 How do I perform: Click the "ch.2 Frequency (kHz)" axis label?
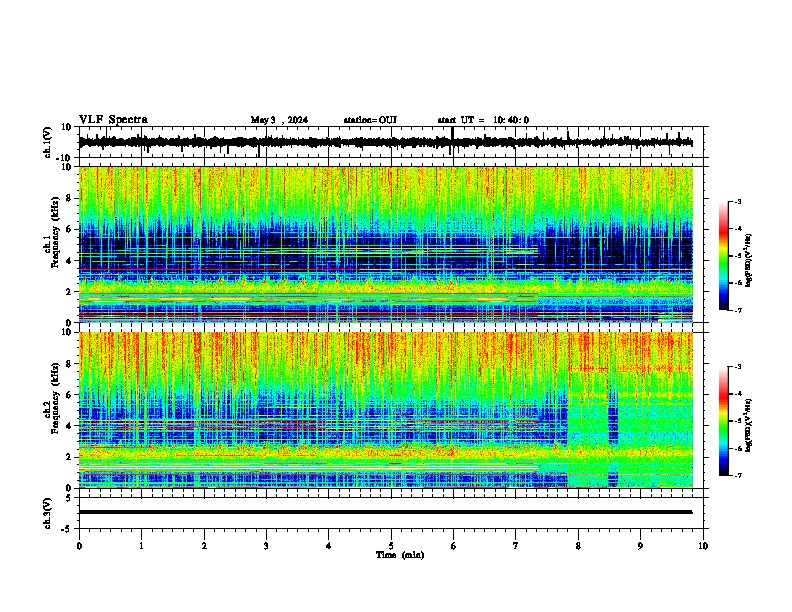click(52, 398)
